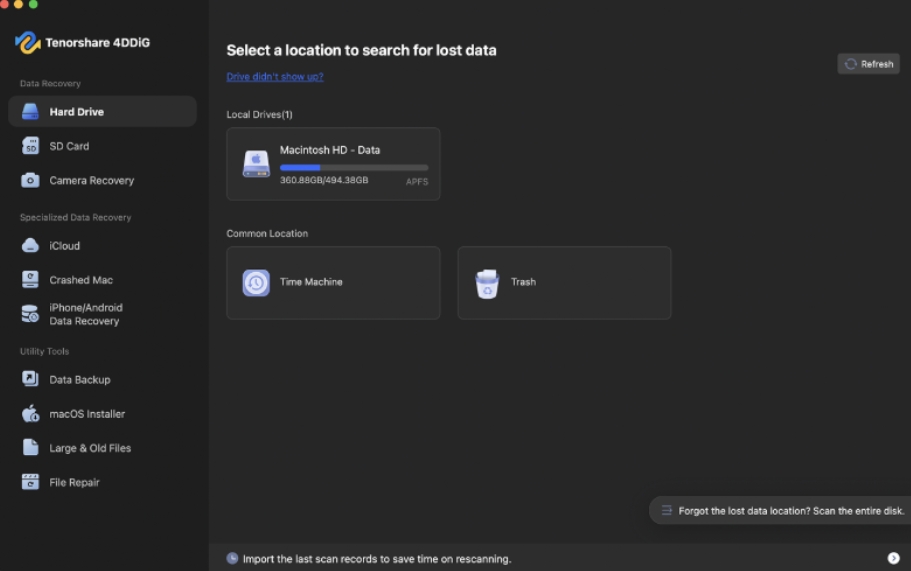Viewport: 911px width, 571px height.
Task: Click the Macintosh HD drive icon
Action: [x=256, y=164]
